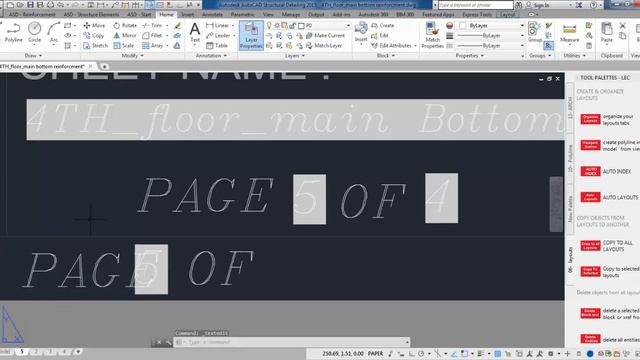Open Layer Properties manager
The width and height of the screenshot is (640, 360).
[x=251, y=36]
